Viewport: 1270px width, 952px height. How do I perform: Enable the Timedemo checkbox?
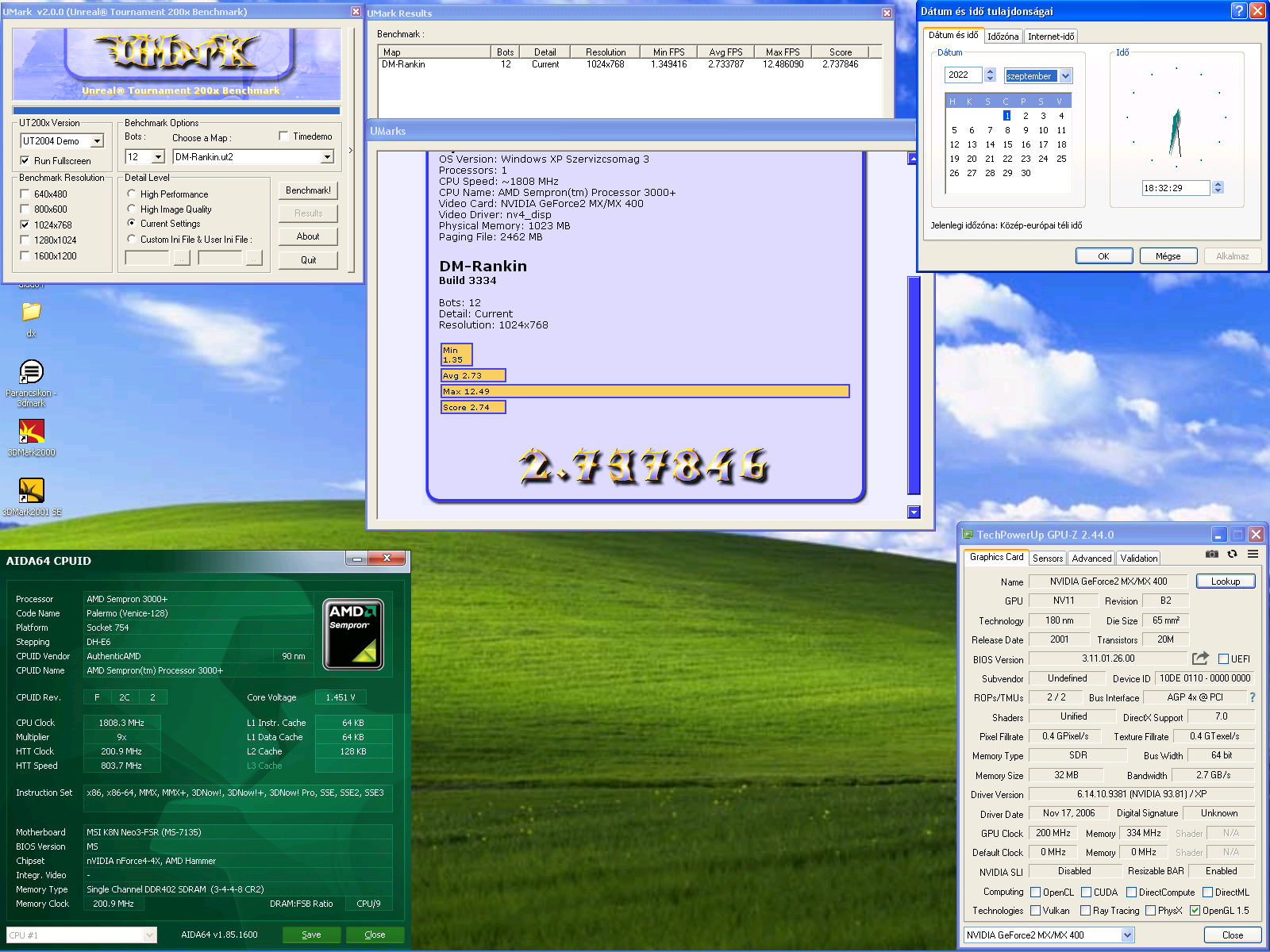[283, 136]
